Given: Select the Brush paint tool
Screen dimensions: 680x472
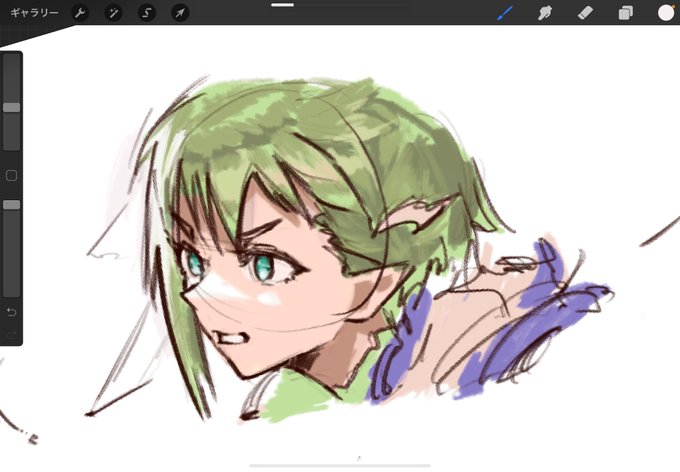Looking at the screenshot, I should (504, 13).
